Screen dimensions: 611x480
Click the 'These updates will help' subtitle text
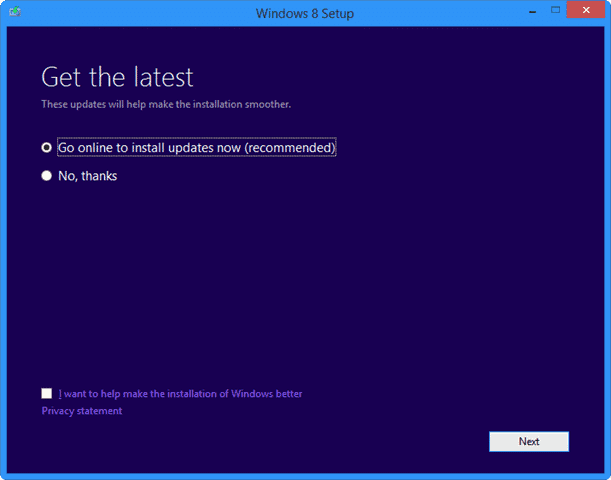point(166,104)
